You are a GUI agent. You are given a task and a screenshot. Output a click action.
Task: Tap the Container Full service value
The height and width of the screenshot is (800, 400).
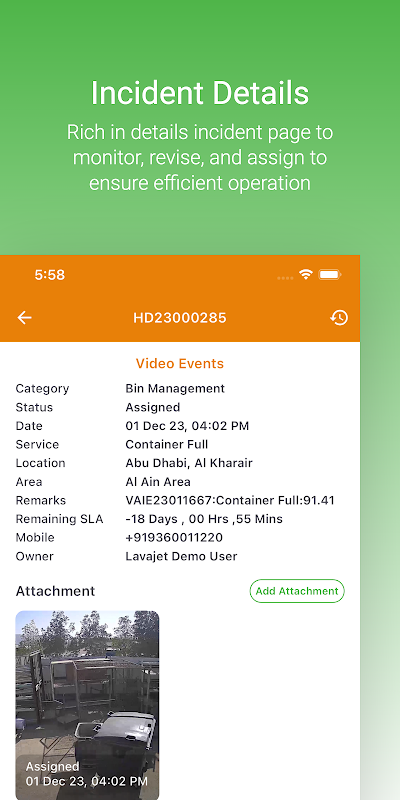click(167, 444)
